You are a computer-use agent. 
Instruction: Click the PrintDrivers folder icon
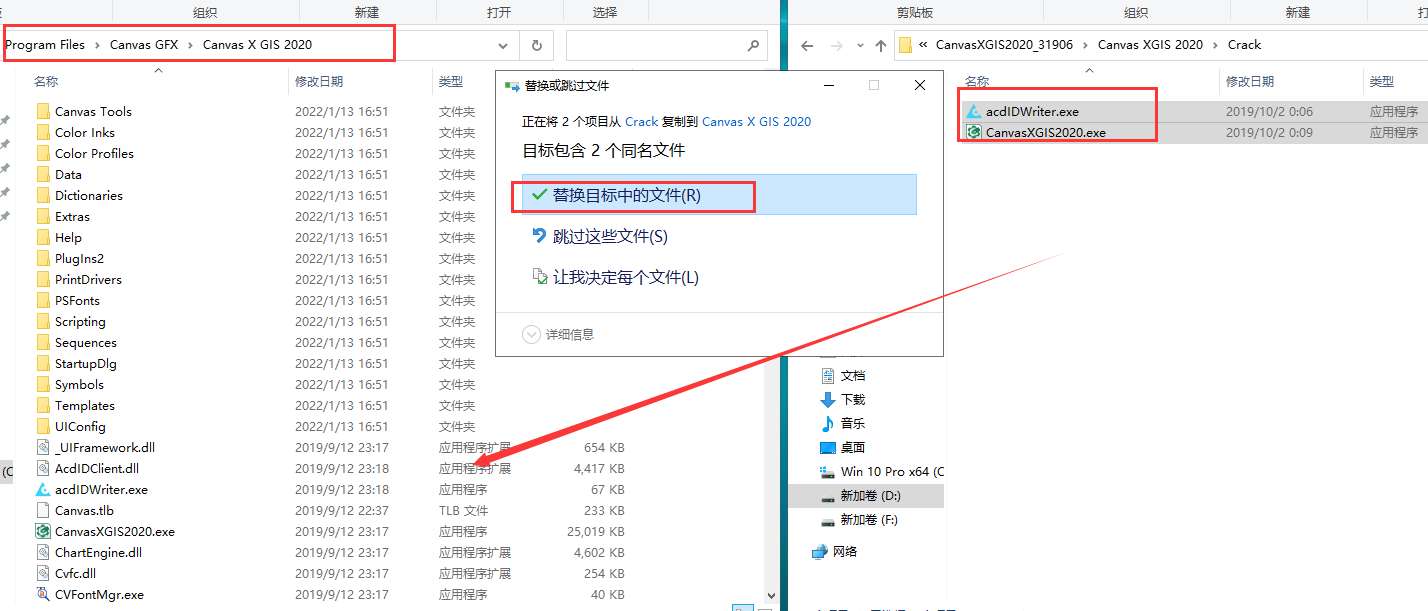click(x=43, y=279)
